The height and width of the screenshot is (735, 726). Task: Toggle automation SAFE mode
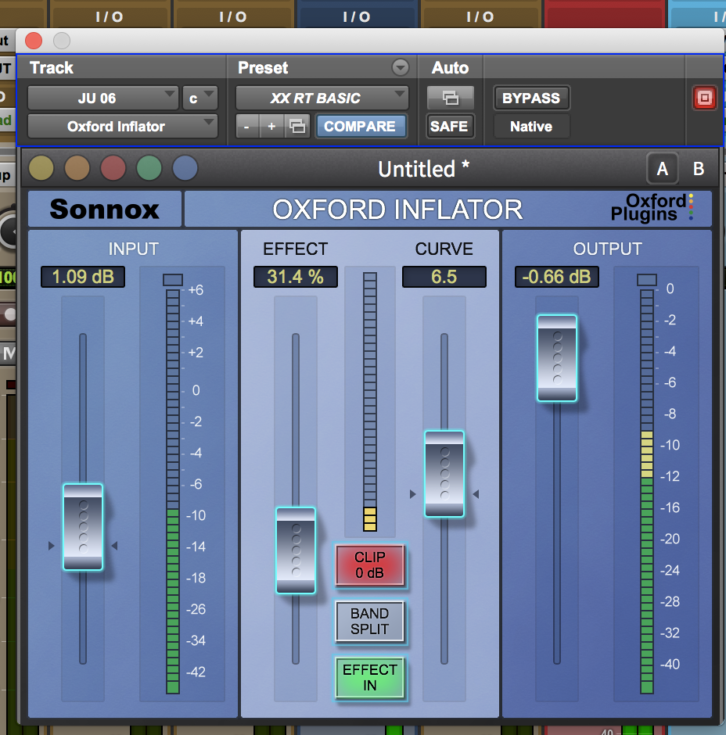coord(449,126)
